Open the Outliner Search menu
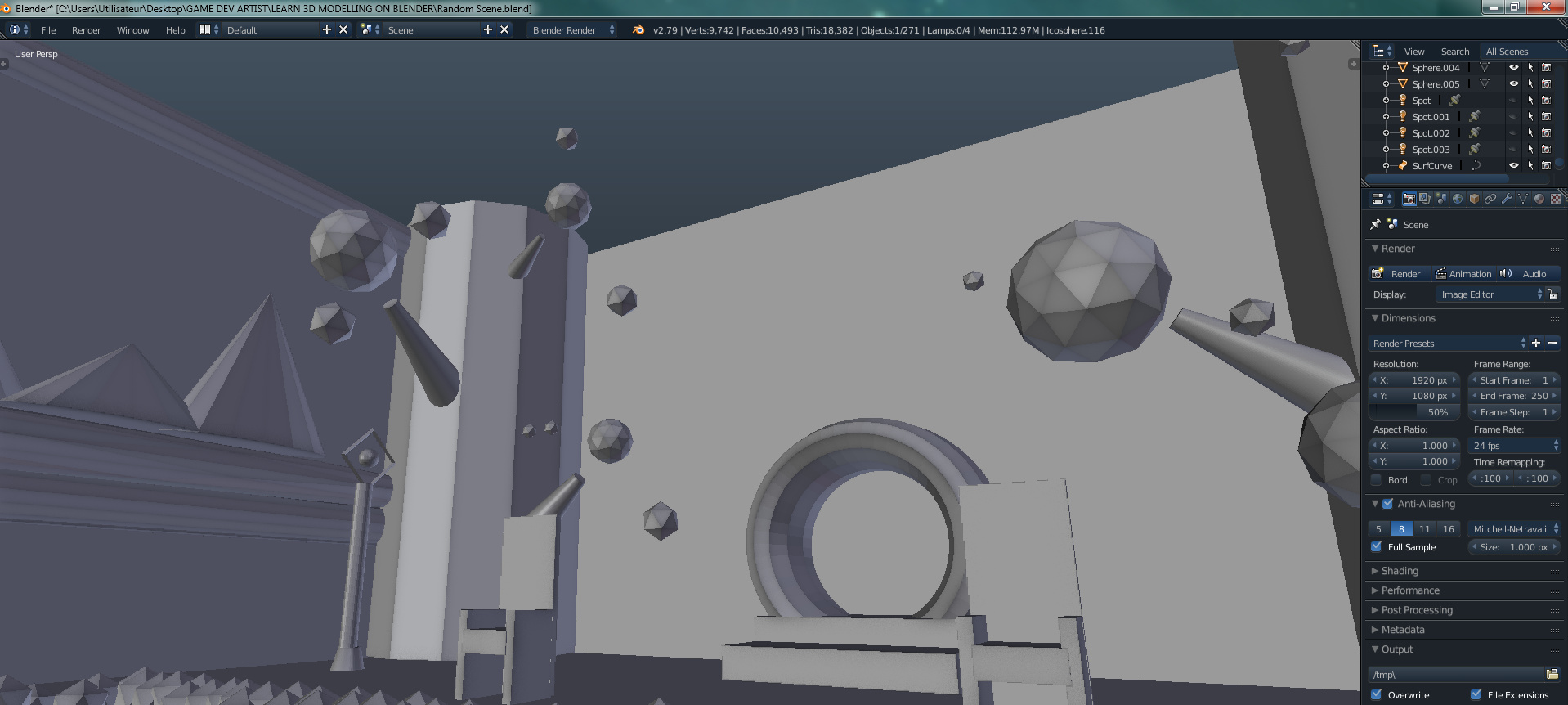Image resolution: width=1568 pixels, height=705 pixels. 1455,51
